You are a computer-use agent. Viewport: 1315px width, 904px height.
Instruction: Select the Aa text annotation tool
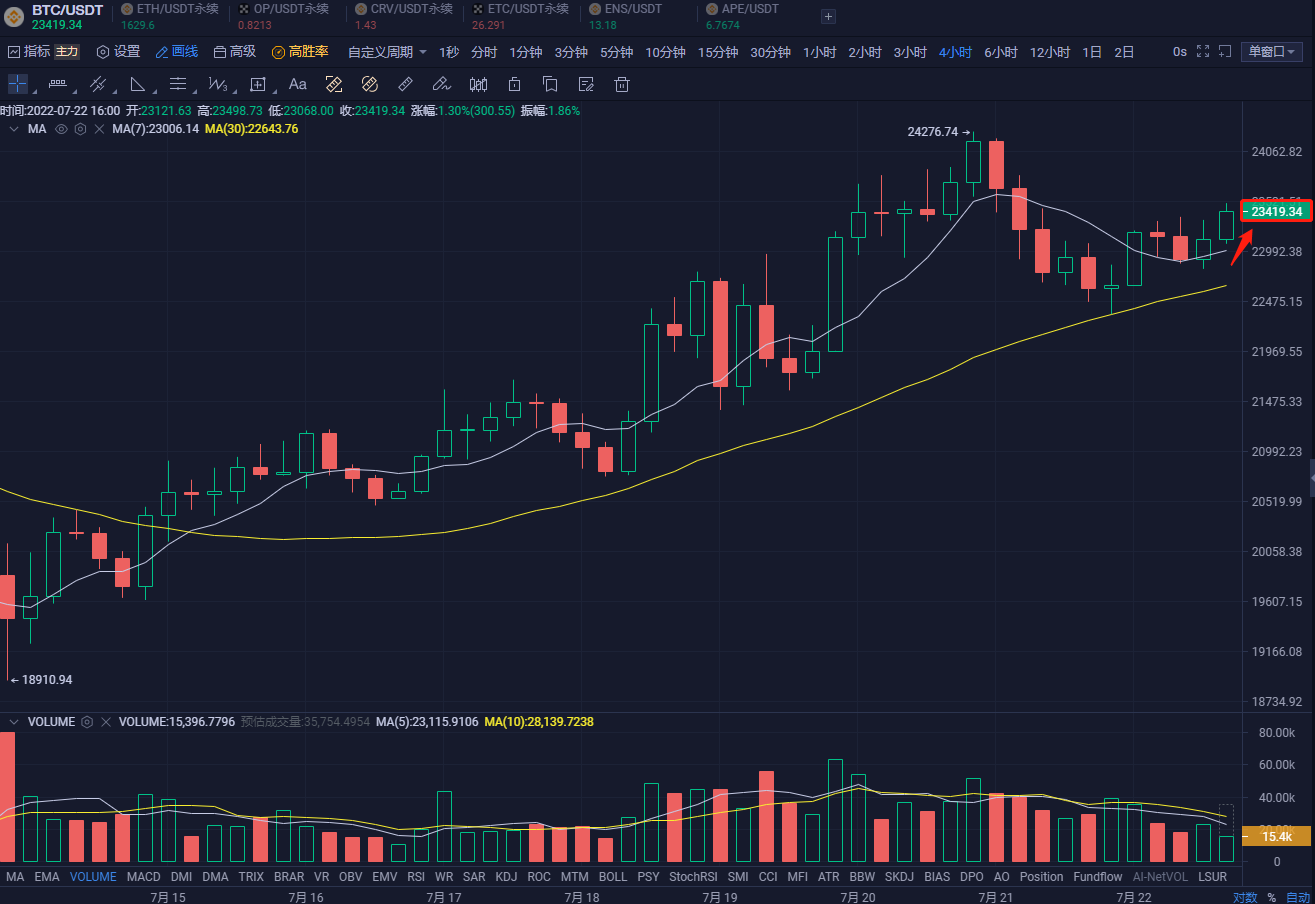(297, 84)
